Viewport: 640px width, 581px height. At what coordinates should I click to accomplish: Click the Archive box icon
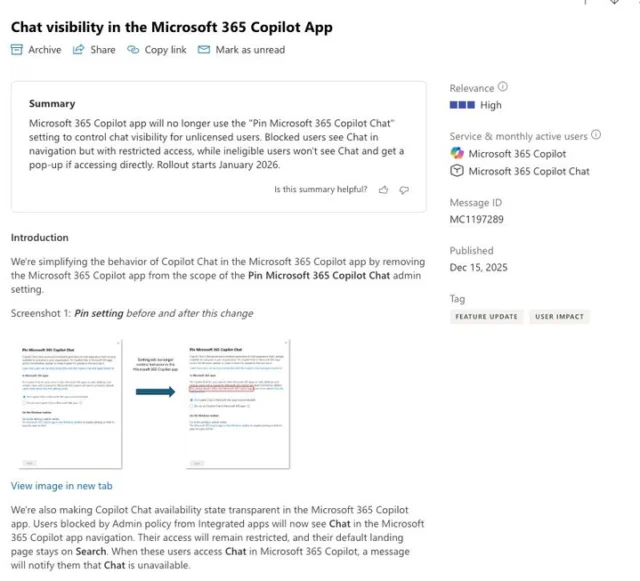point(17,50)
